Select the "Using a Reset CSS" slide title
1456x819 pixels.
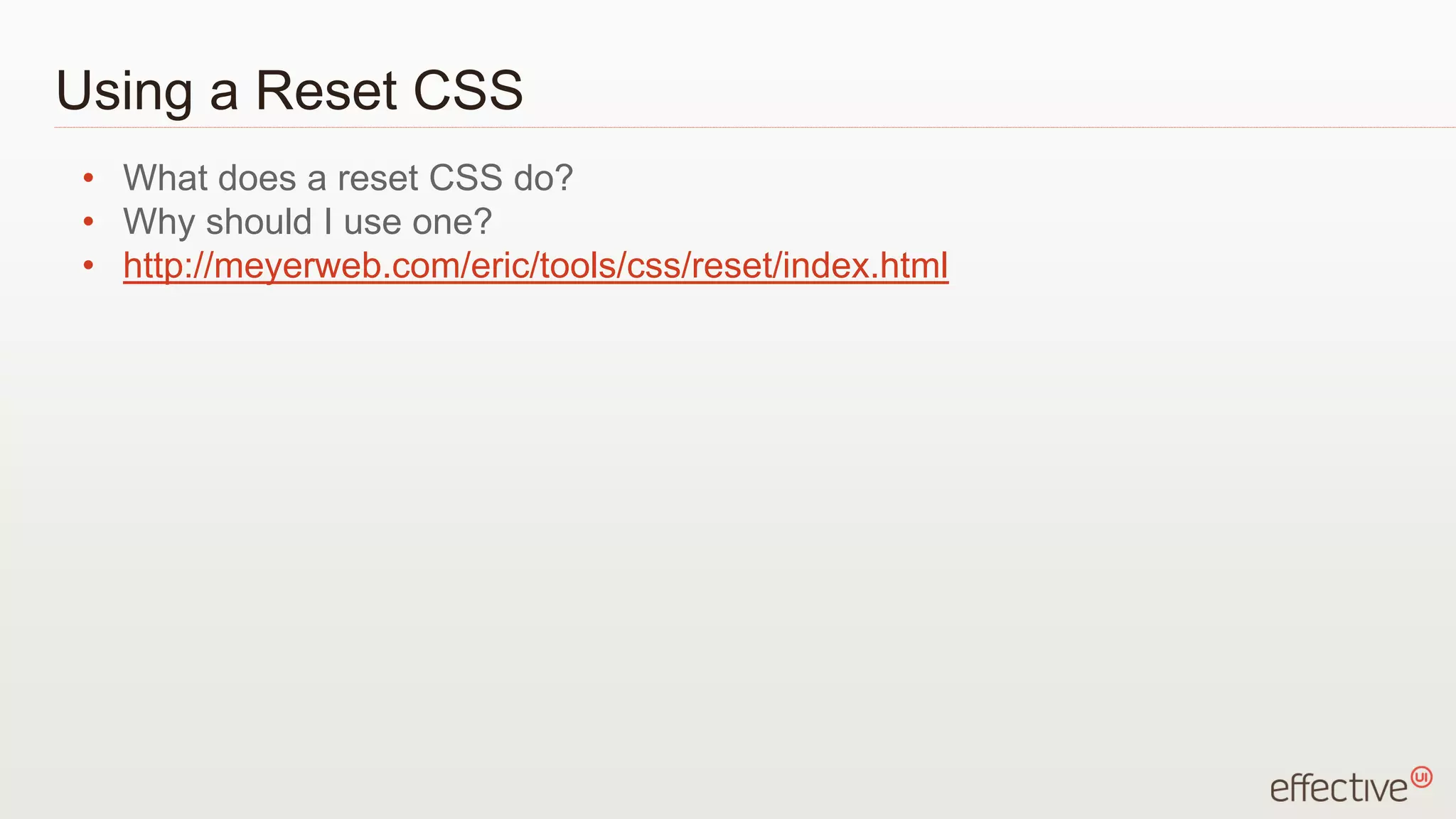pos(289,90)
